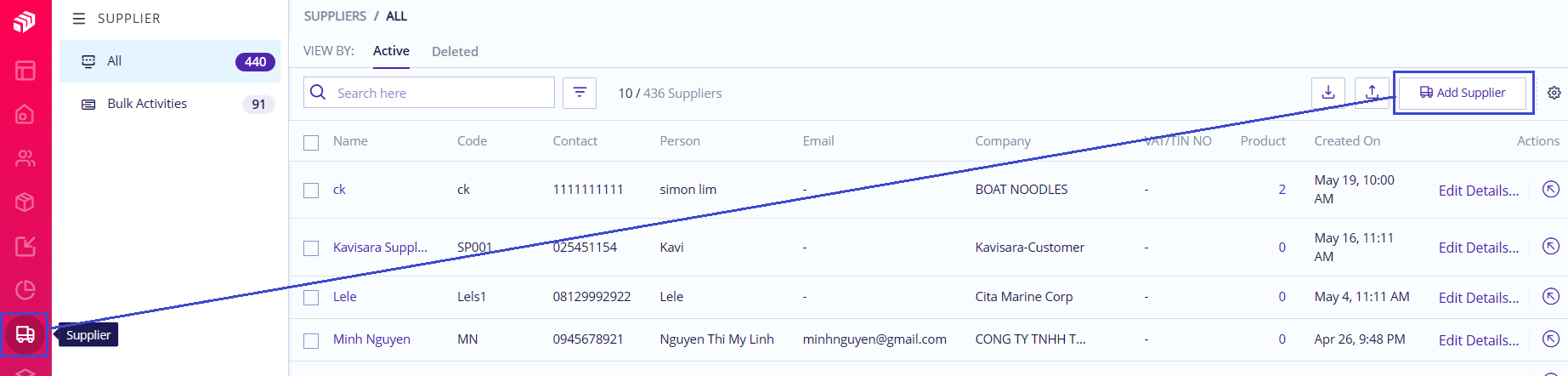Open the Lele supplier name link

click(x=345, y=296)
